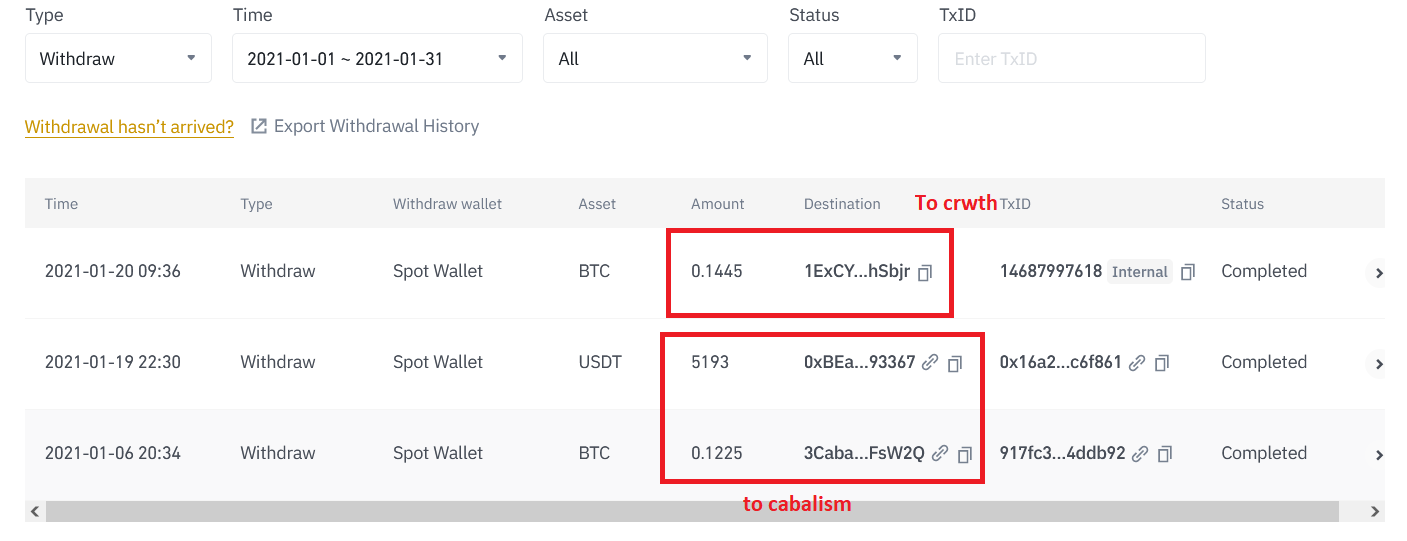Copy destination address 3Caba...FsW2Q
The width and height of the screenshot is (1407, 541).
(x=965, y=454)
